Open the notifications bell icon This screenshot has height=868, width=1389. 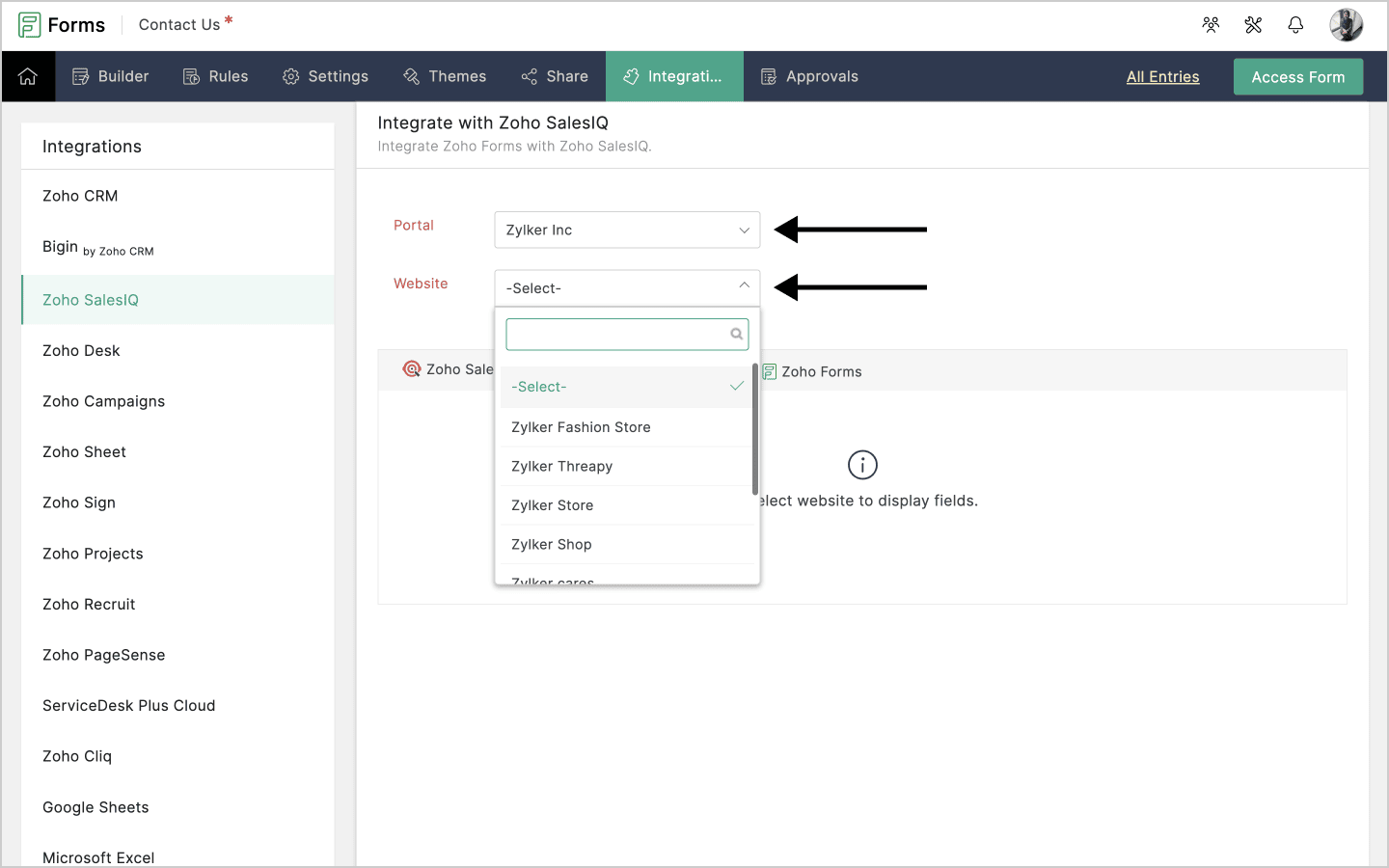coord(1295,25)
